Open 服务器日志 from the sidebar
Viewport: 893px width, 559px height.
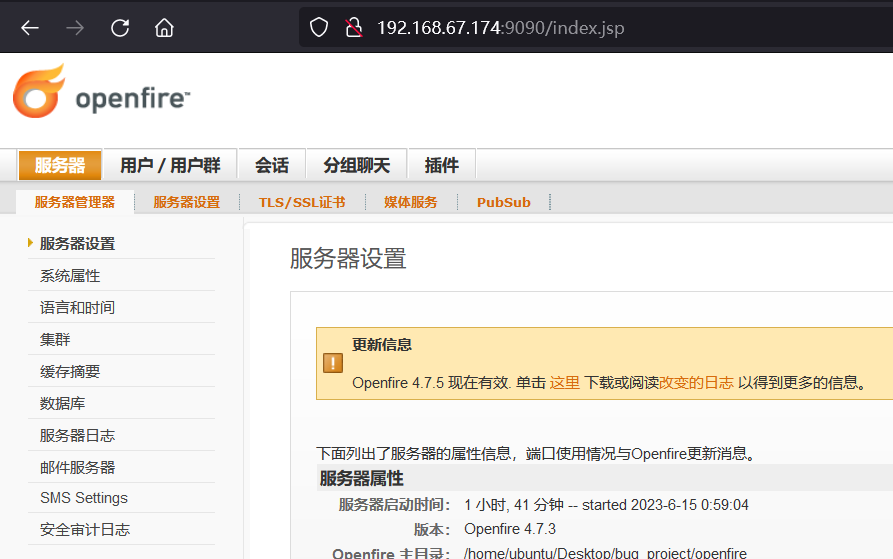(77, 435)
